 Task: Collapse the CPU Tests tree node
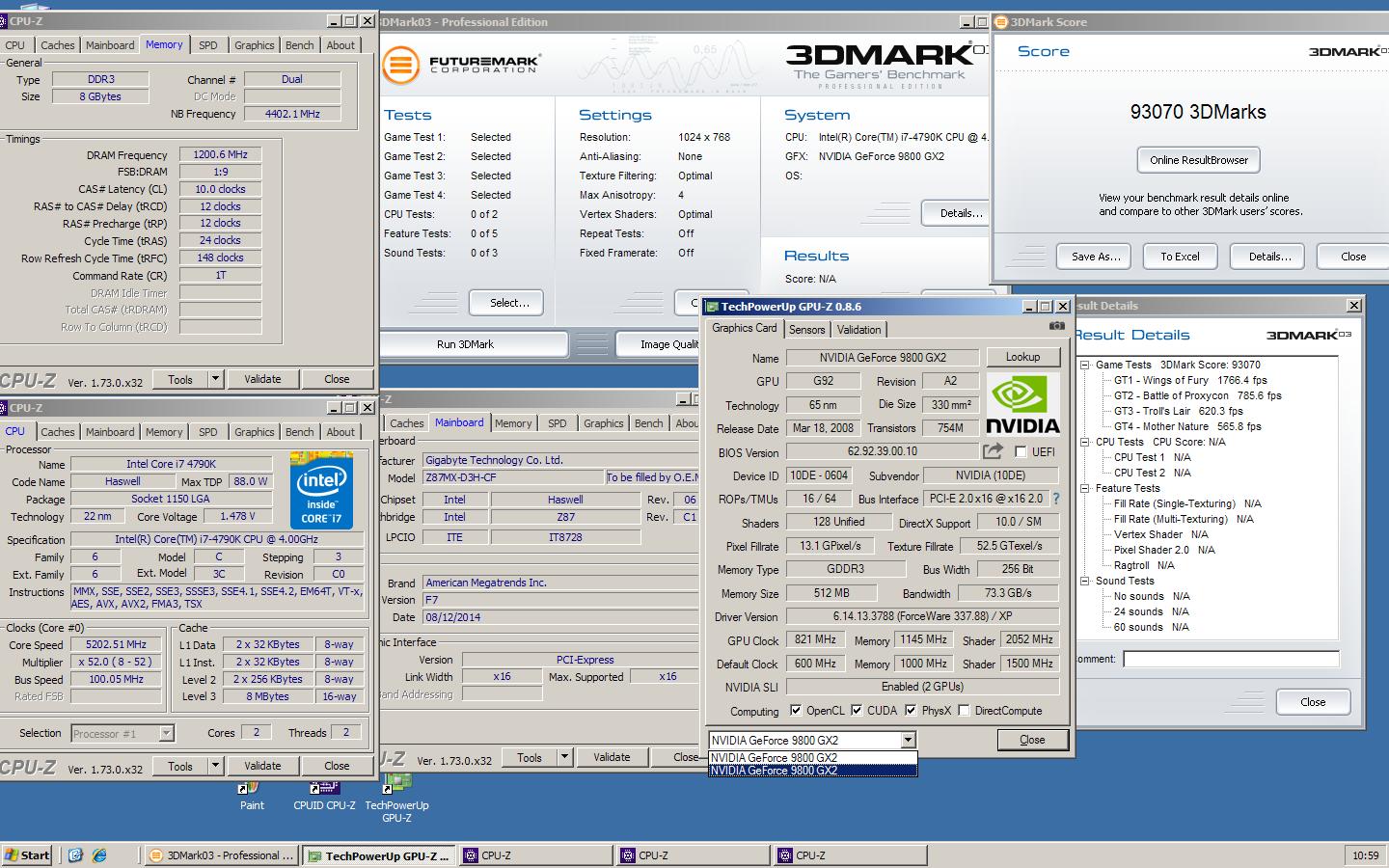pyautogui.click(x=1085, y=442)
